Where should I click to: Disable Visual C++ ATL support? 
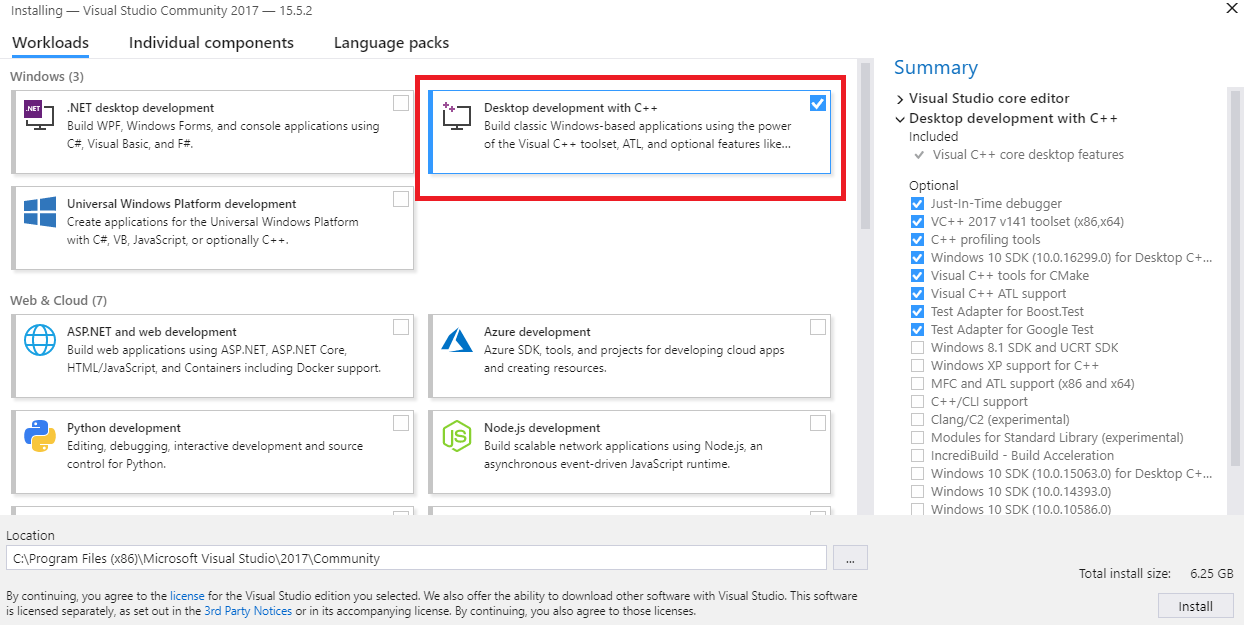[x=917, y=294]
